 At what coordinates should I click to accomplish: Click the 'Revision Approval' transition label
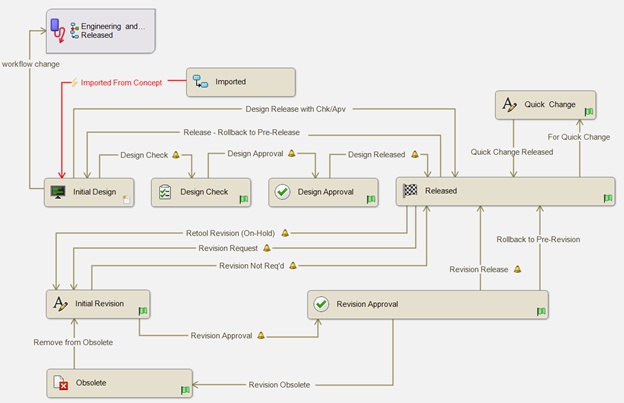[x=221, y=336]
